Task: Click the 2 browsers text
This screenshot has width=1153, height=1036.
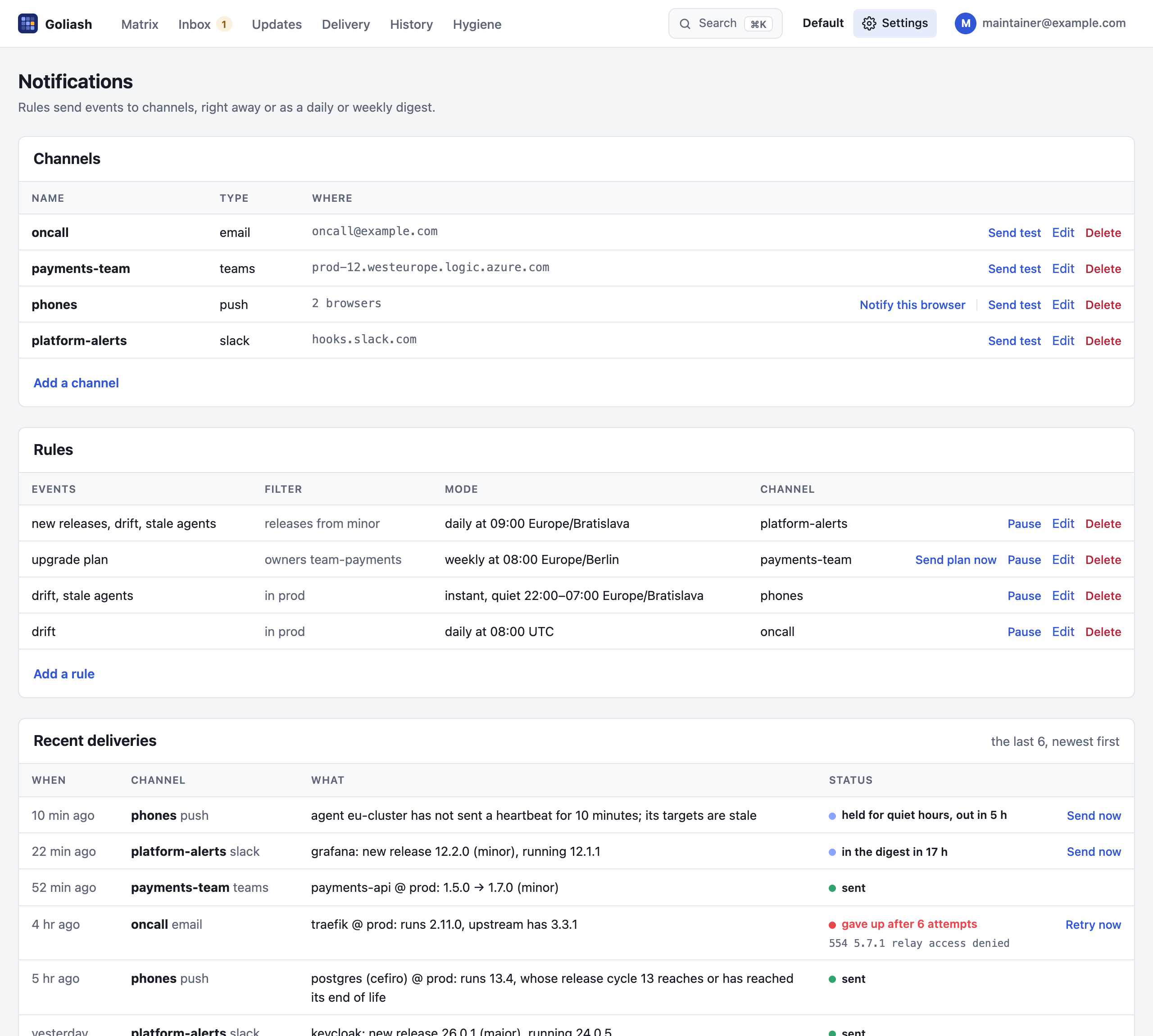Action: point(347,304)
